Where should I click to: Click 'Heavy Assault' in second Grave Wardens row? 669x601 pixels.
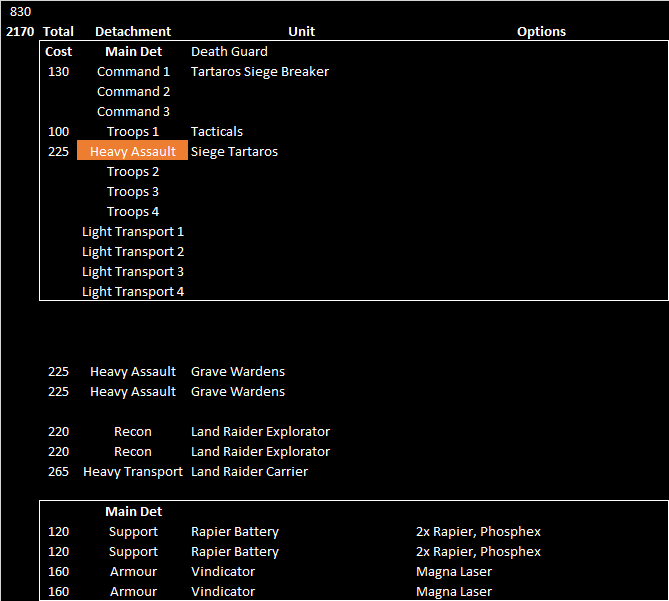133,392
